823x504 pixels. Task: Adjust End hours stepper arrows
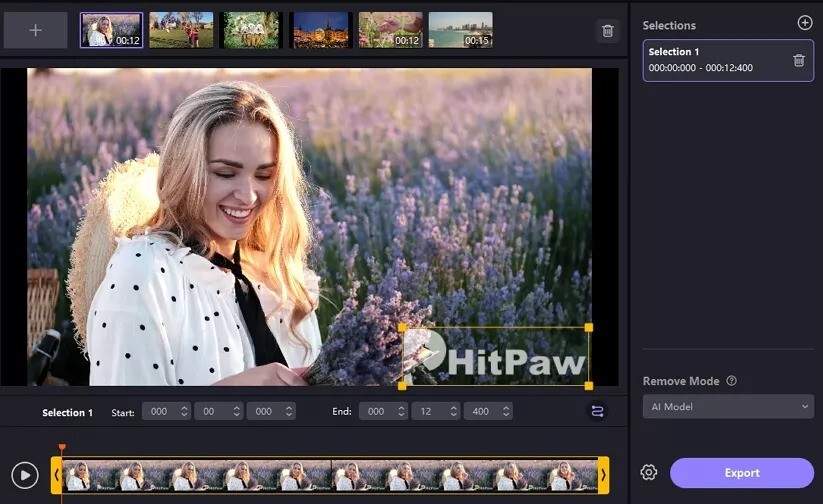[401, 411]
